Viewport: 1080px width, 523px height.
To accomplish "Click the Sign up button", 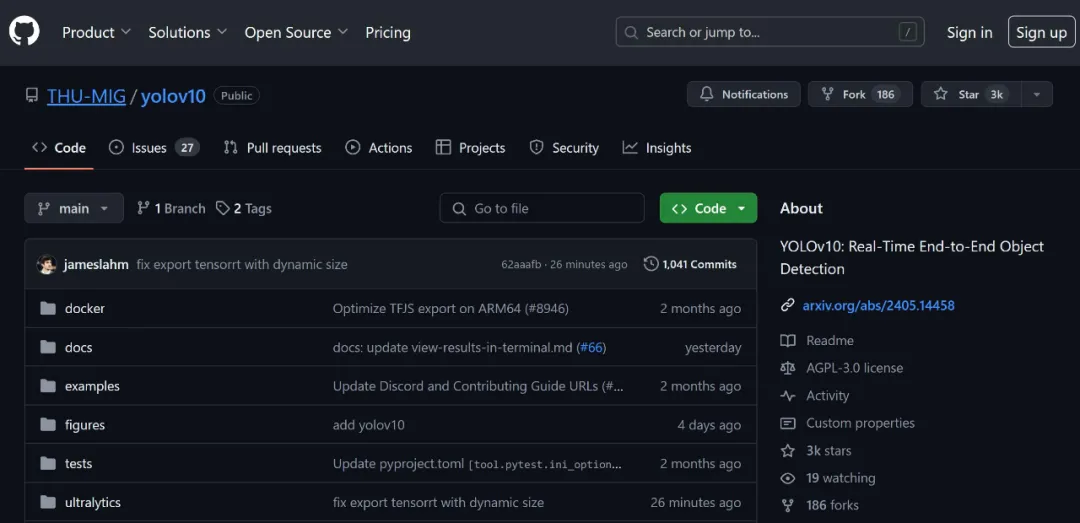I will 1041,32.
